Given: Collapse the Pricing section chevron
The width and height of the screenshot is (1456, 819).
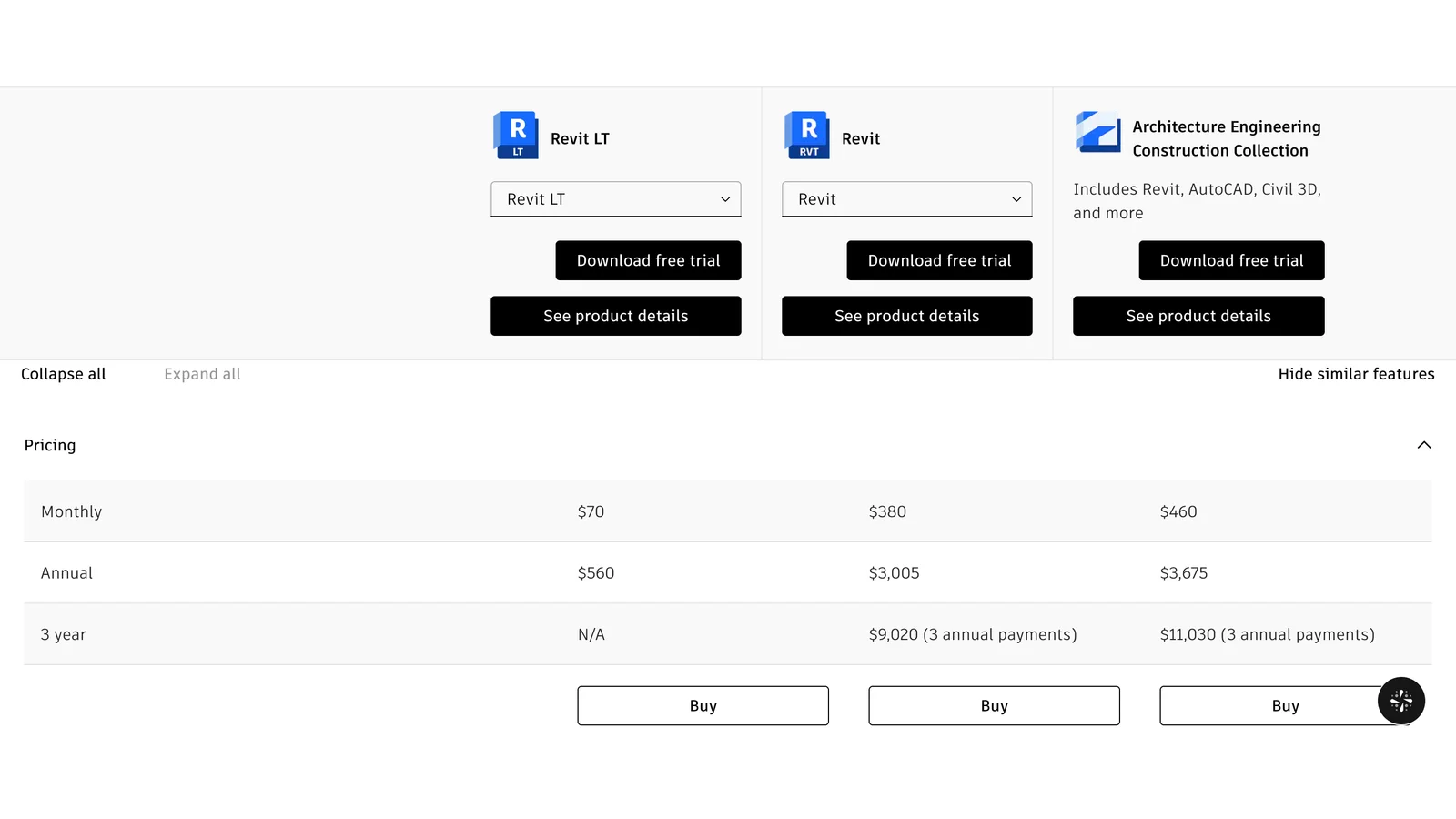Looking at the screenshot, I should [x=1424, y=445].
